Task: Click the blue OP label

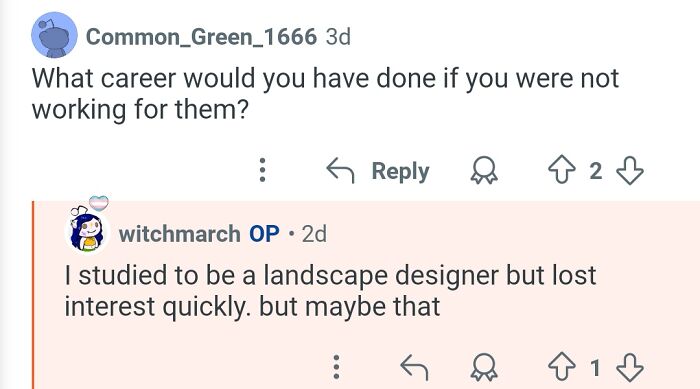Action: click(x=264, y=234)
